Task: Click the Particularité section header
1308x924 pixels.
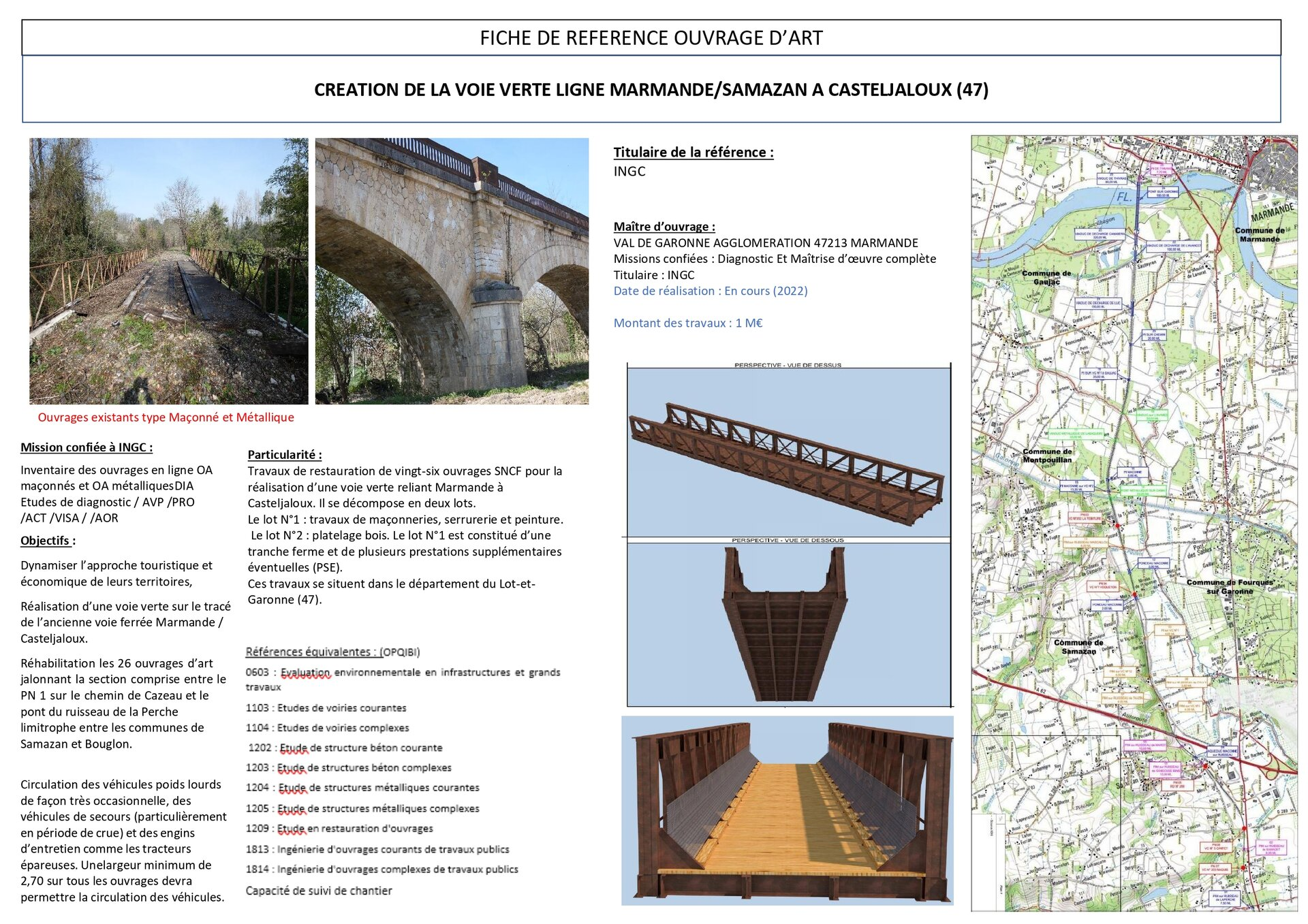Action: (284, 455)
